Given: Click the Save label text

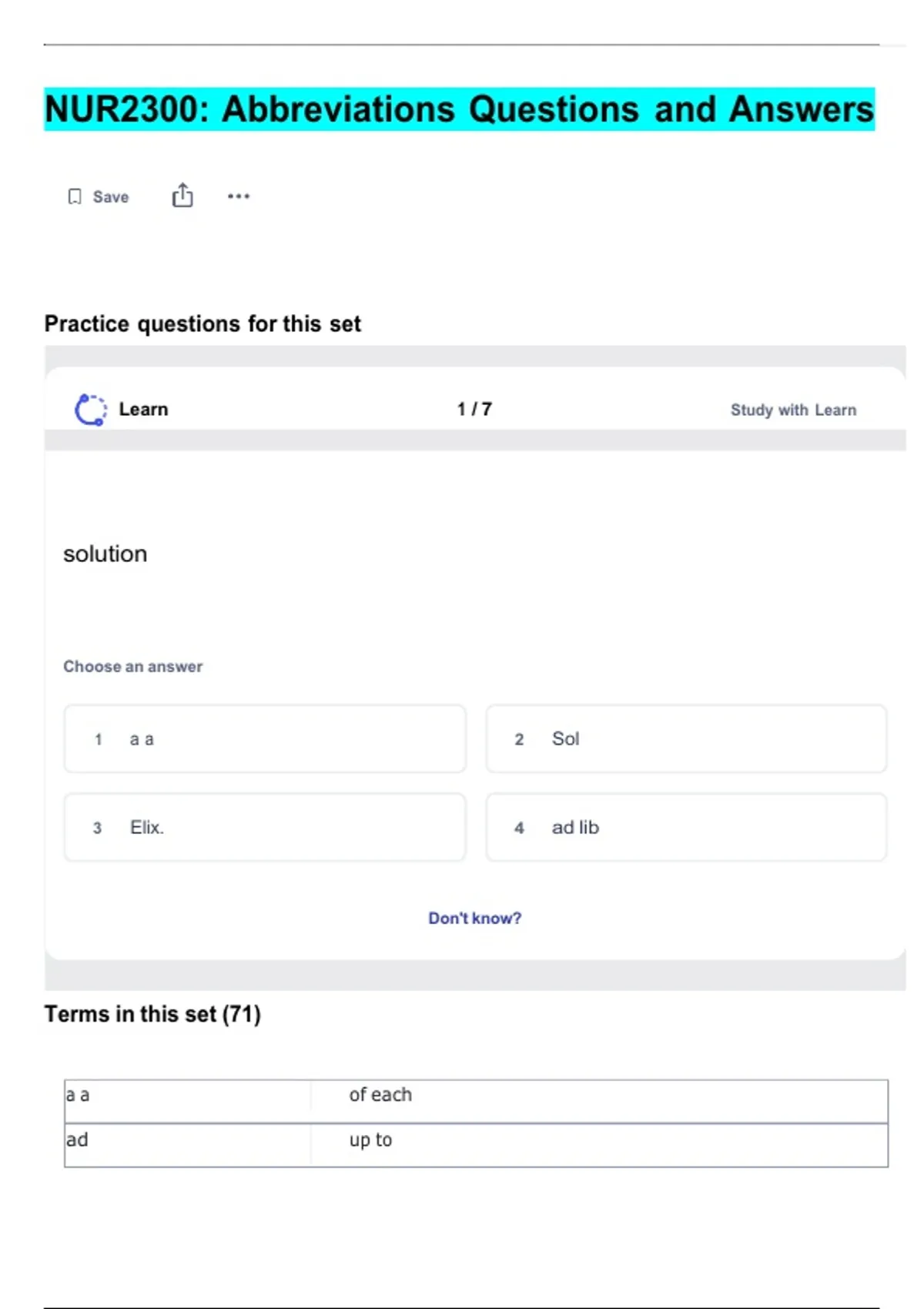Looking at the screenshot, I should pos(111,197).
